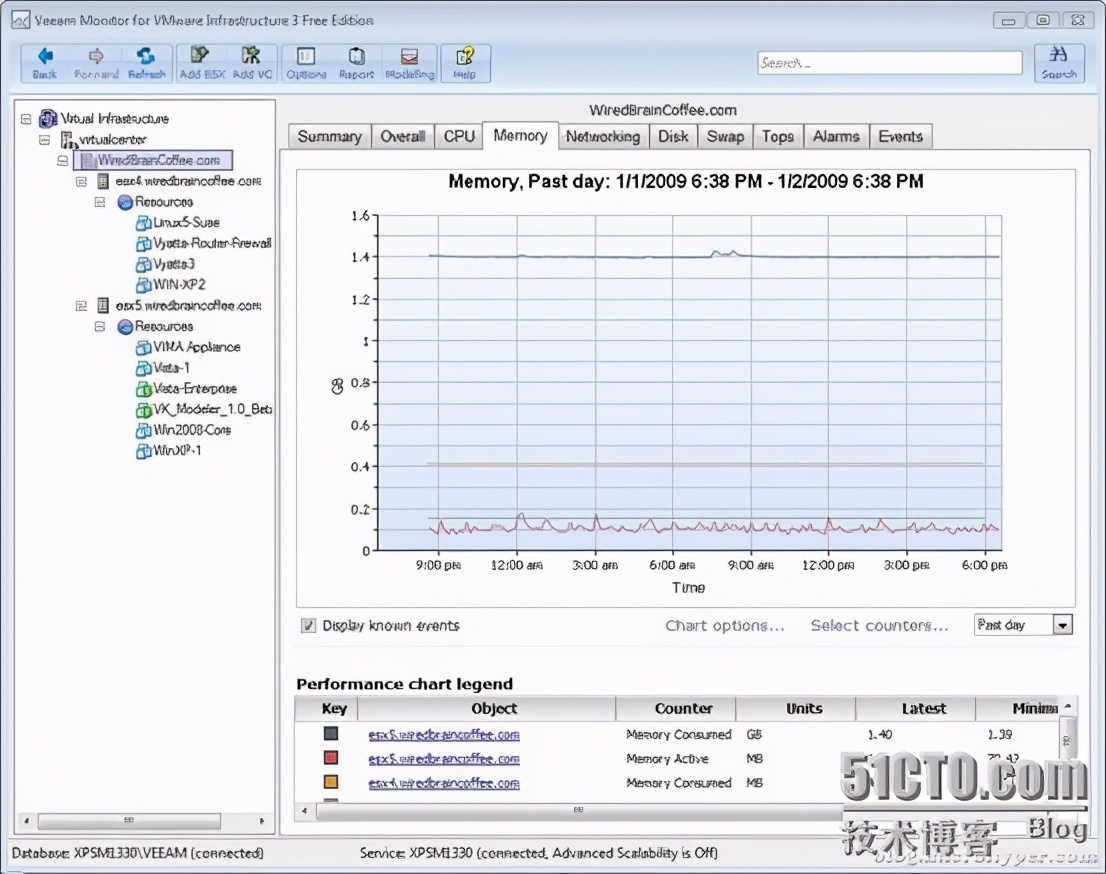
Task: Collapse the Resources node under esx4
Action: point(100,202)
